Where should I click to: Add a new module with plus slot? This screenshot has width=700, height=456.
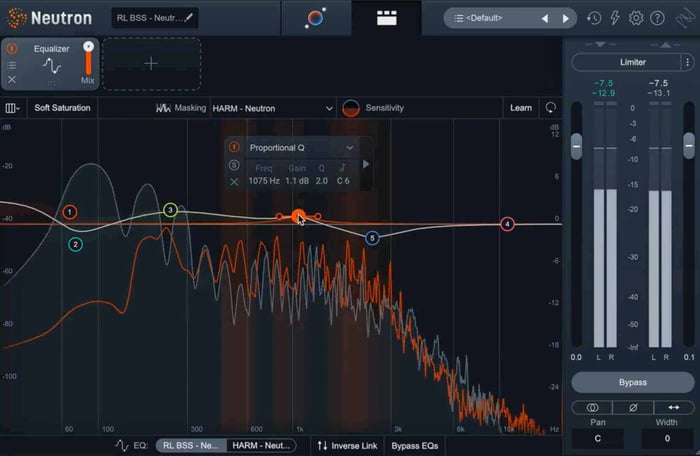tap(151, 63)
